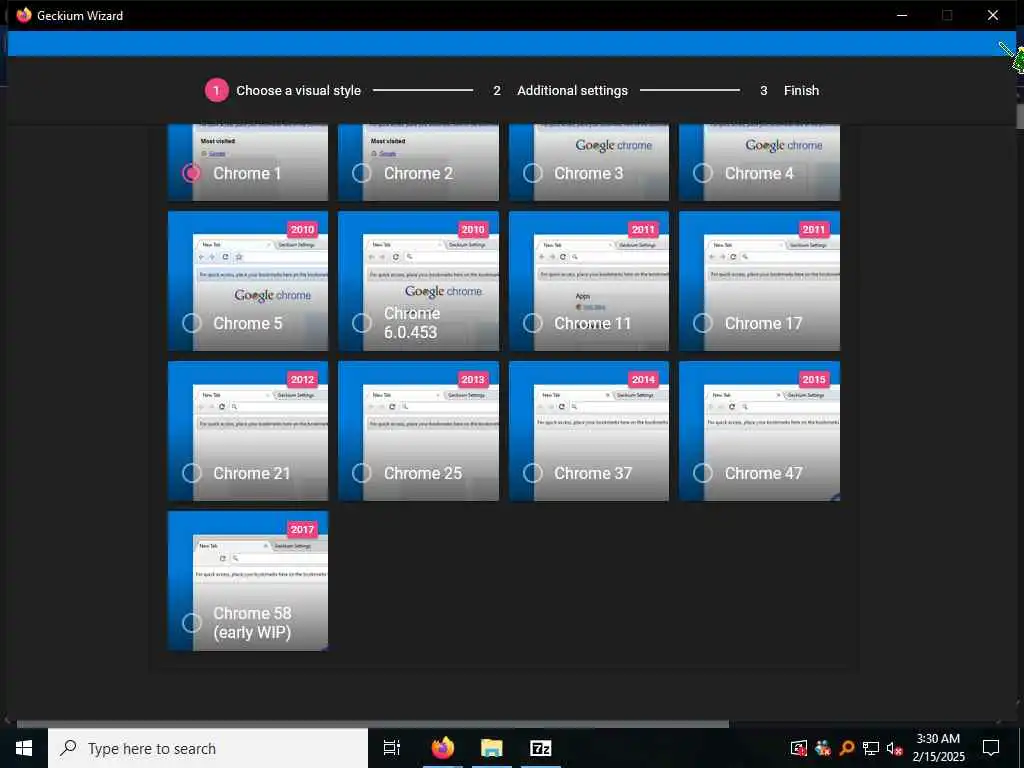Select the Chrome 5 radio button
Image resolution: width=1024 pixels, height=768 pixels.
[x=191, y=323]
